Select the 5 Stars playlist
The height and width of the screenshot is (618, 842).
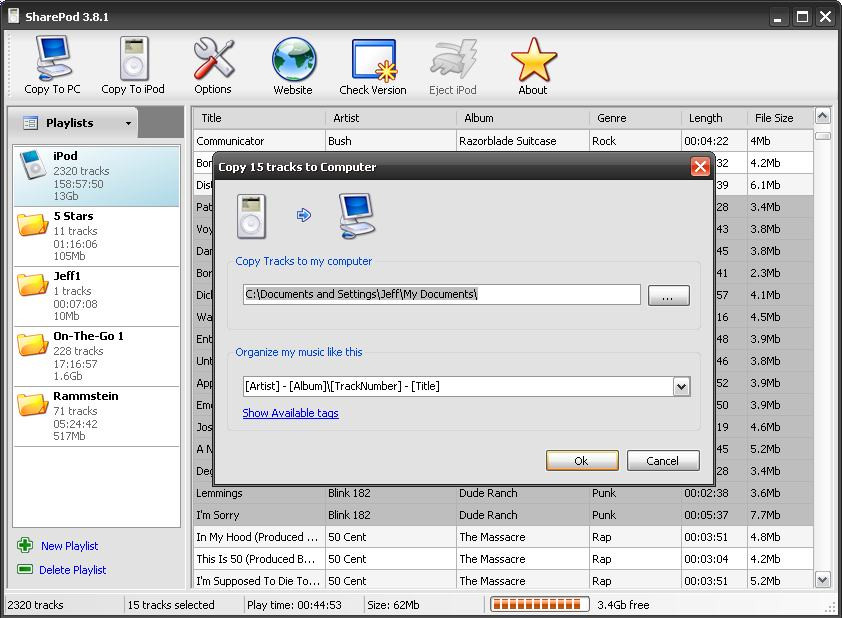[x=96, y=237]
